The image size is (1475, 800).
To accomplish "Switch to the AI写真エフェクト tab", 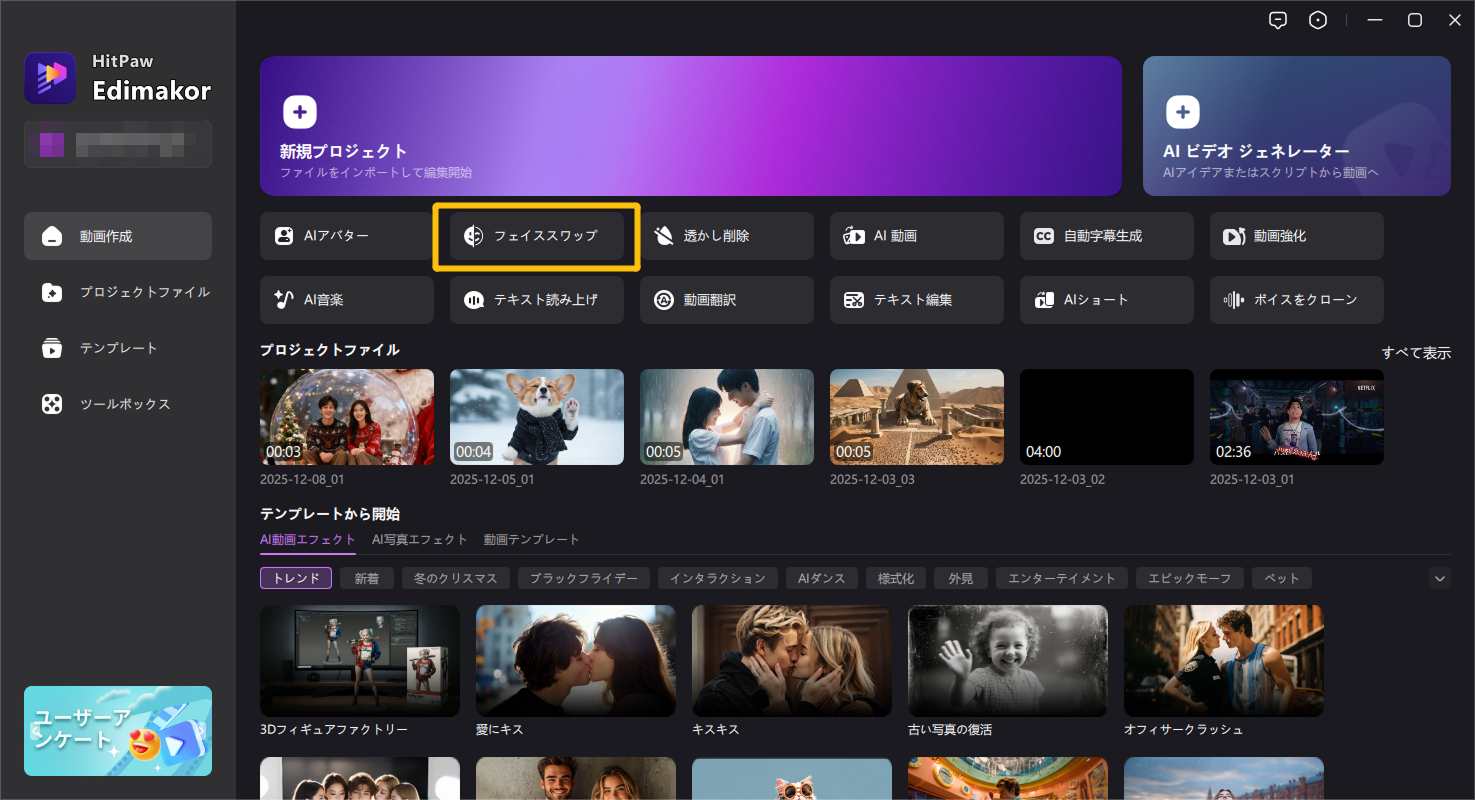I will [x=419, y=539].
